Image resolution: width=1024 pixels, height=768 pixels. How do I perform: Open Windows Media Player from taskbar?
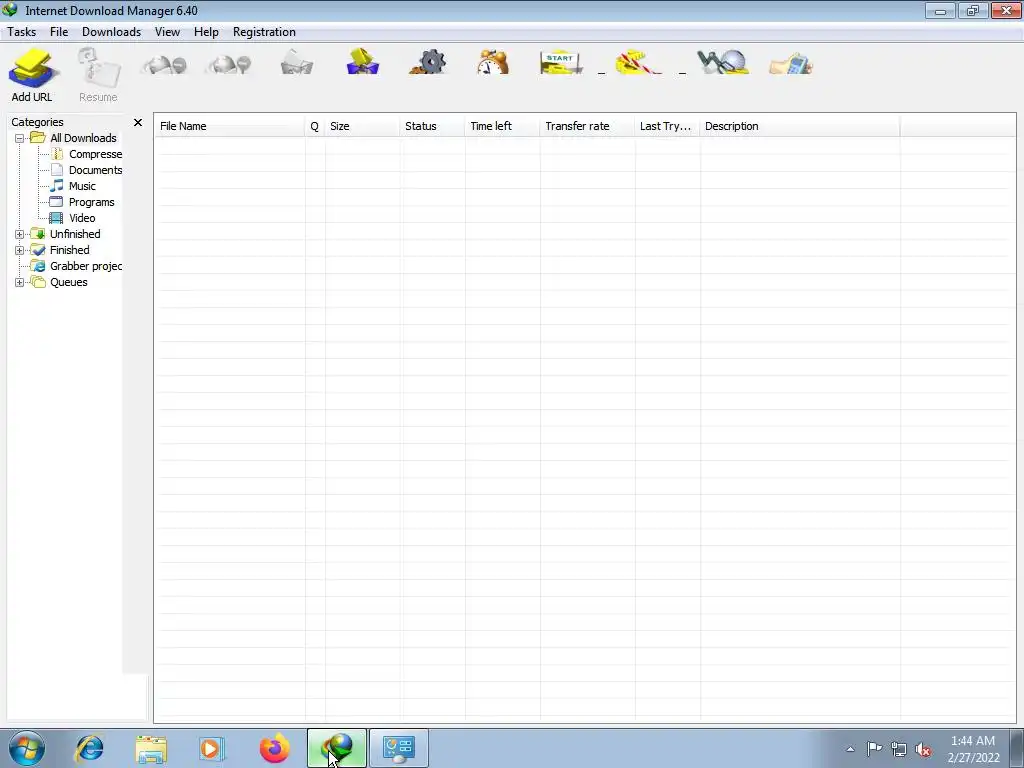pyautogui.click(x=212, y=748)
